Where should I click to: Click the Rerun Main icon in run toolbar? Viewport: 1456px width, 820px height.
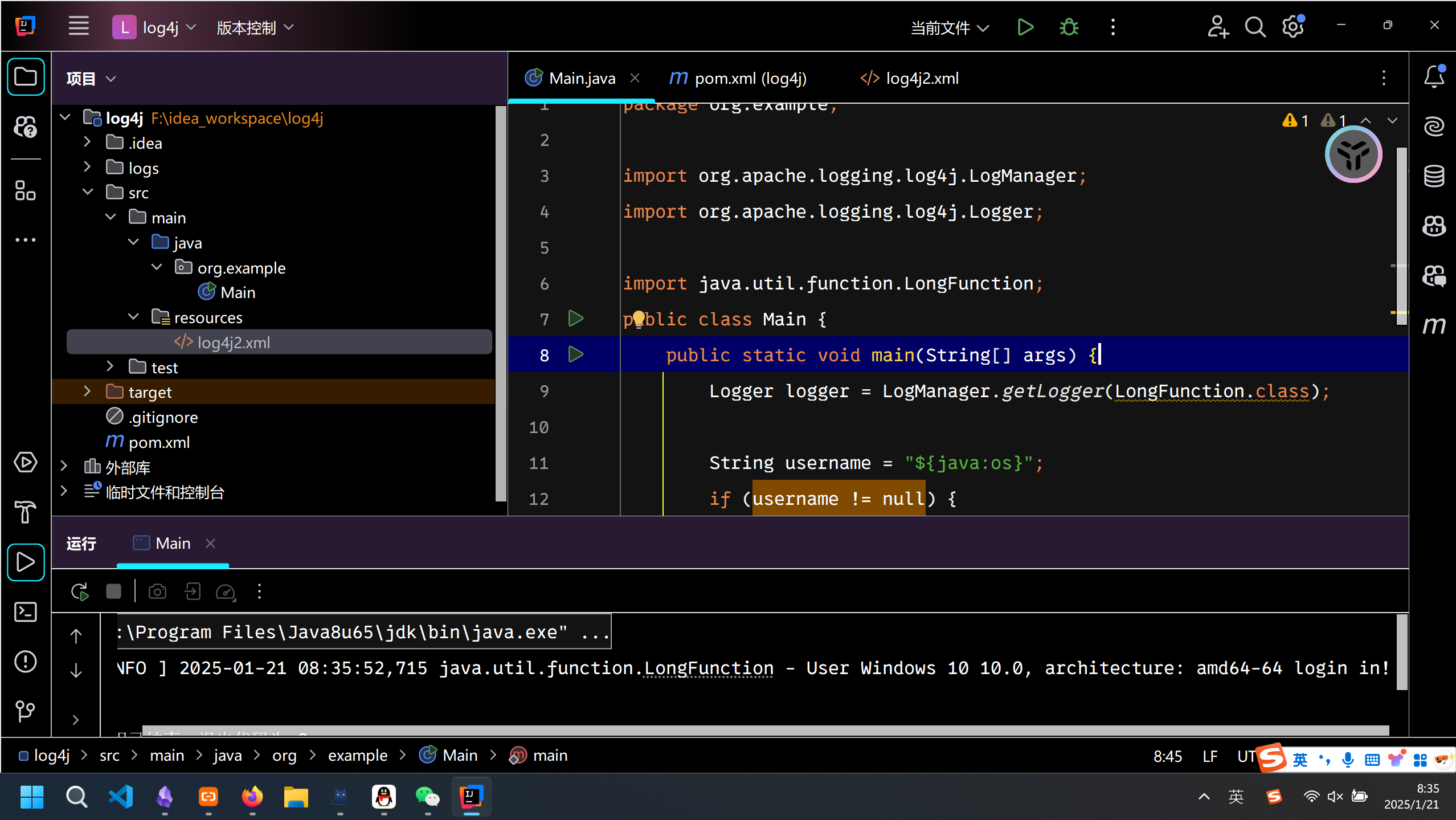pos(80,591)
